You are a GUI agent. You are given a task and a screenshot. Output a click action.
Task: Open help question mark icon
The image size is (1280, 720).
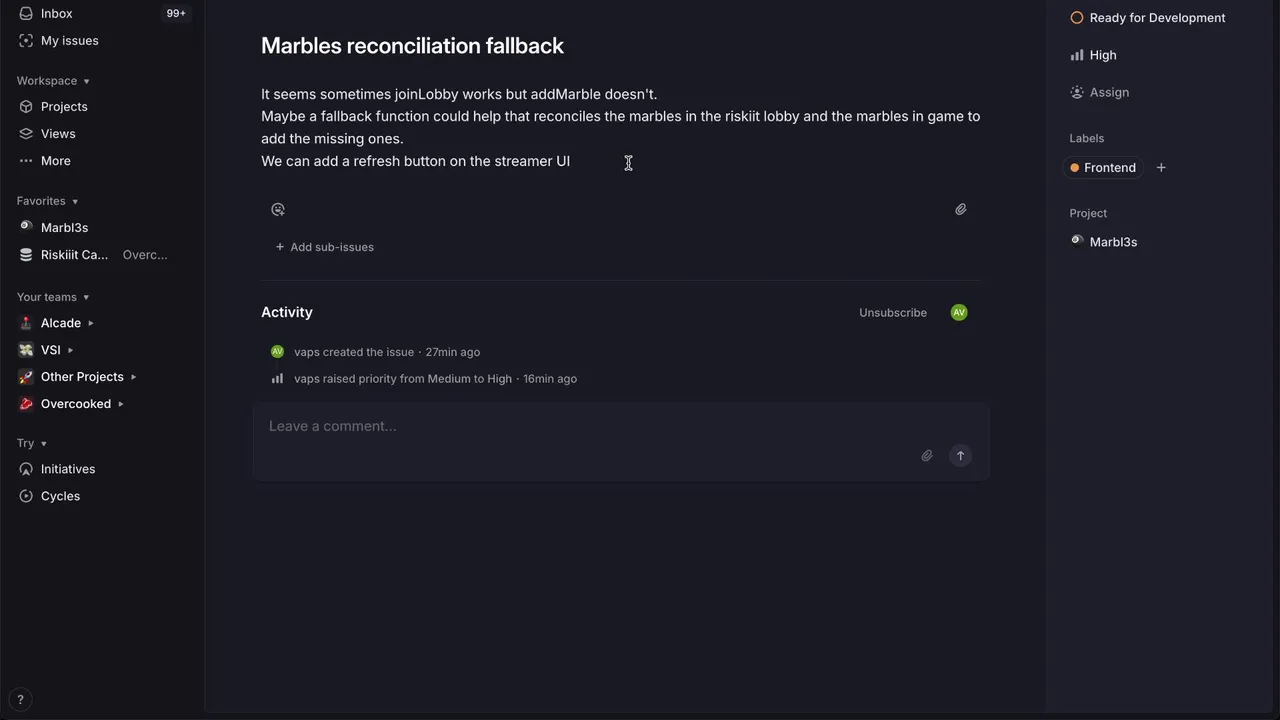[20, 700]
